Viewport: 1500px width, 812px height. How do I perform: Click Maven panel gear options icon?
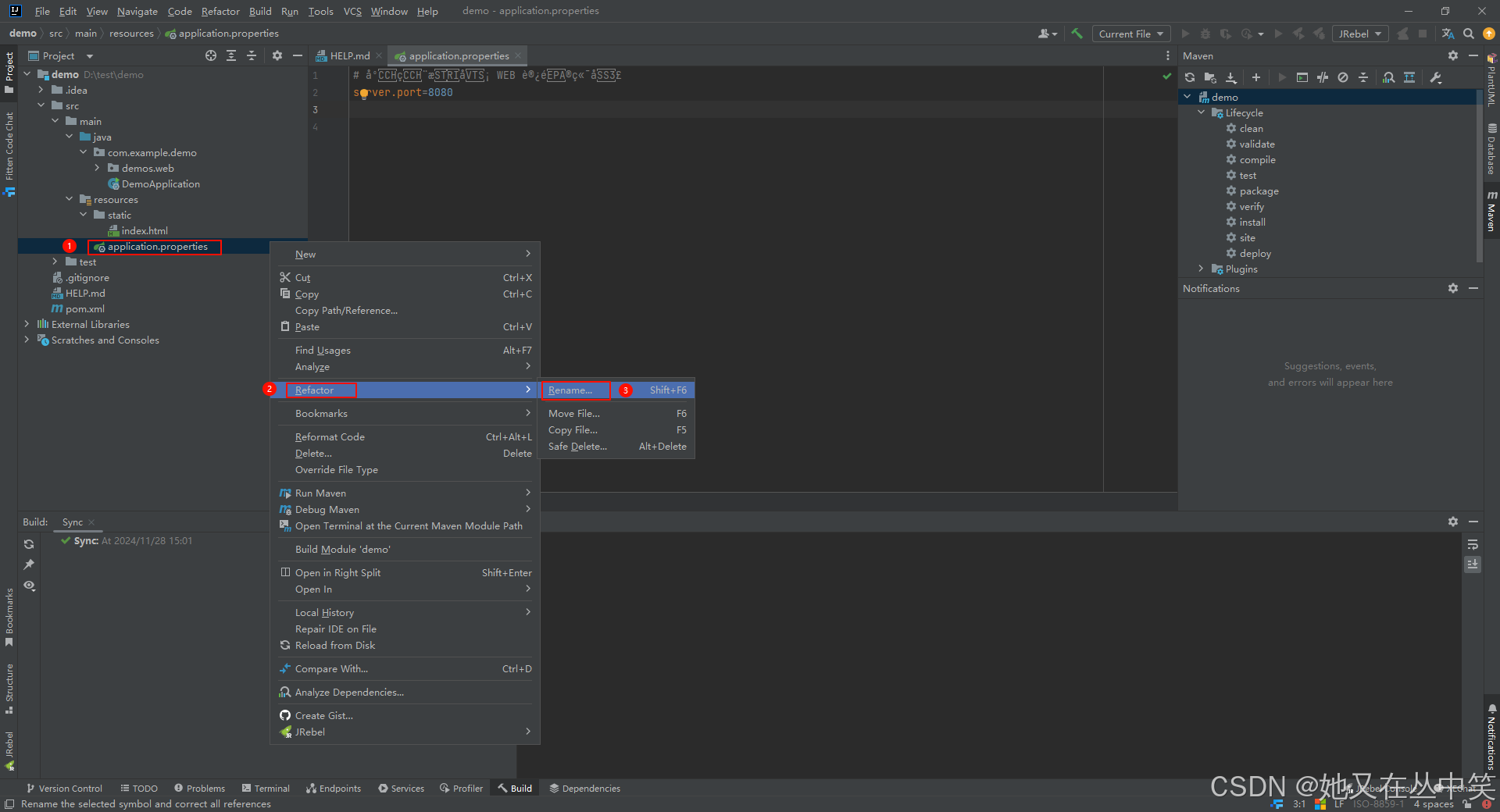click(x=1453, y=55)
